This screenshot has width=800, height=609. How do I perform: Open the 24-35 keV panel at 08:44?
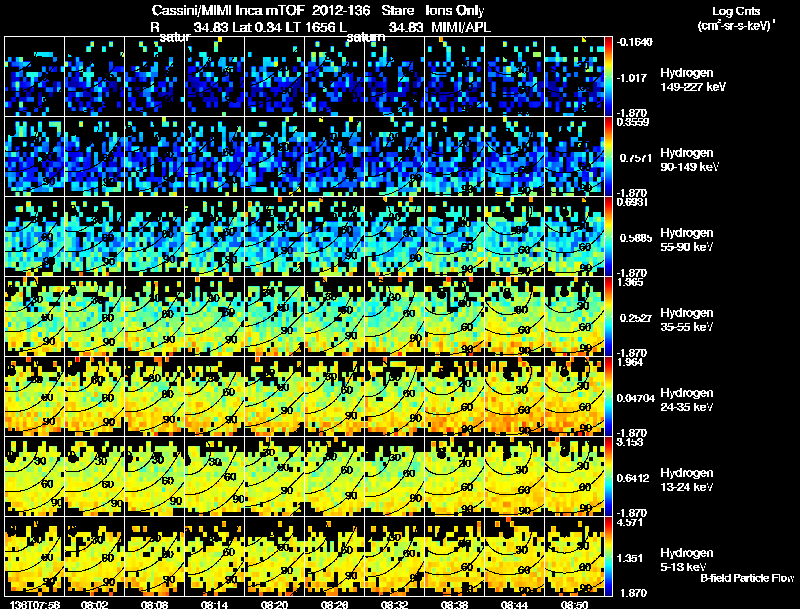pos(515,396)
